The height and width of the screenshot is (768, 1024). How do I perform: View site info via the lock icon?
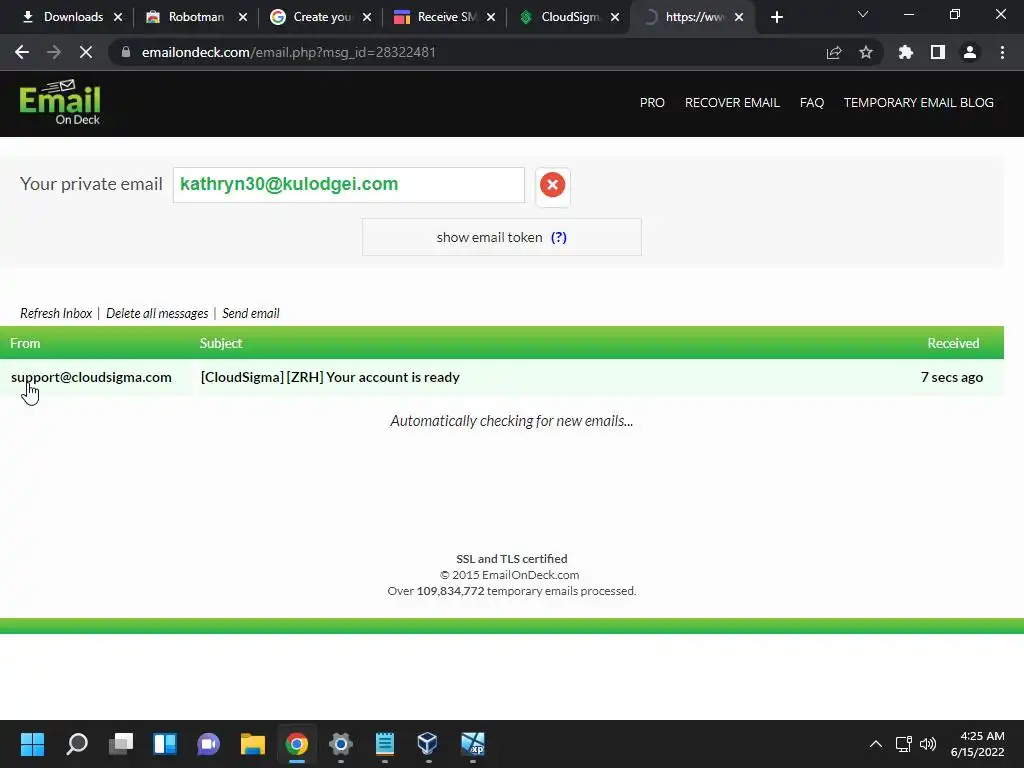click(x=126, y=52)
